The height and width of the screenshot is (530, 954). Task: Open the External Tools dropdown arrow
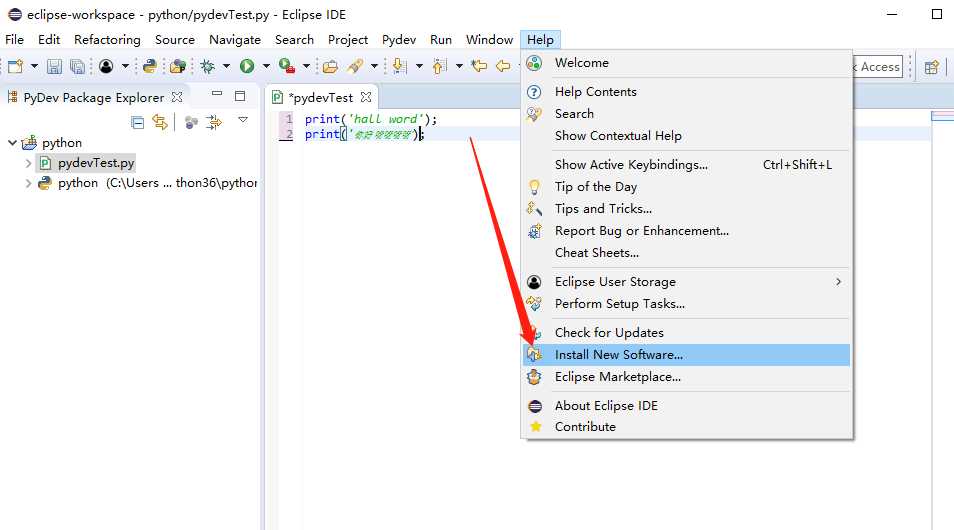click(x=306, y=66)
